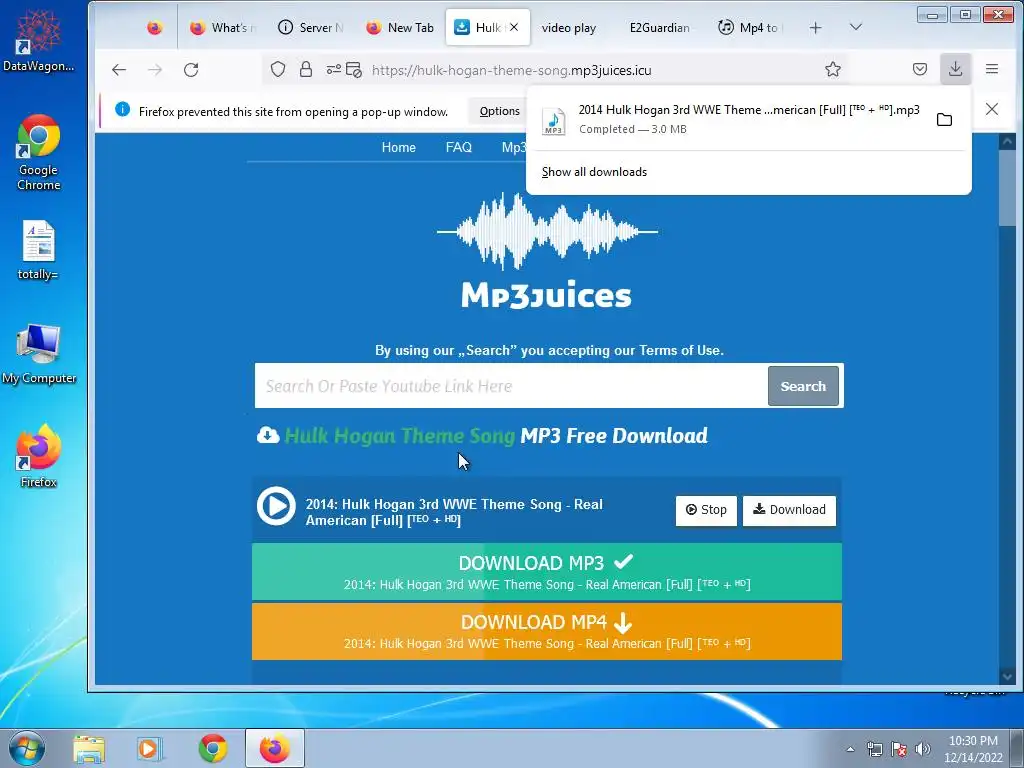Select the totally= document on desktop
Viewport: 1024px width, 768px height.
[38, 251]
